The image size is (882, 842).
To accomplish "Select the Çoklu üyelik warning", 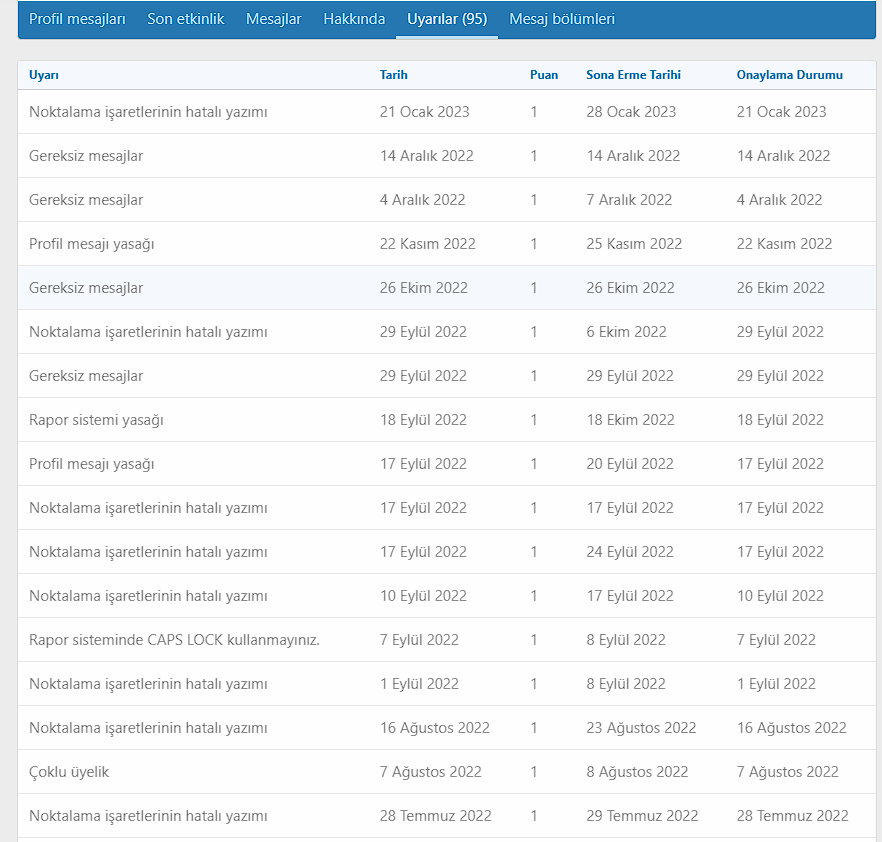I will tap(69, 772).
